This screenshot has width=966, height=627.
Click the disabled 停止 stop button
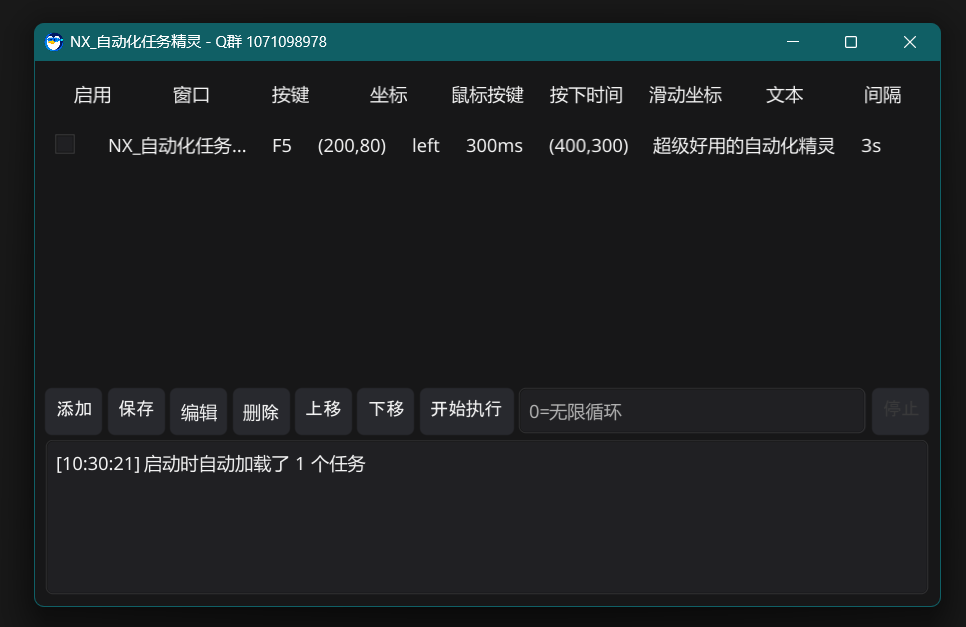900,410
